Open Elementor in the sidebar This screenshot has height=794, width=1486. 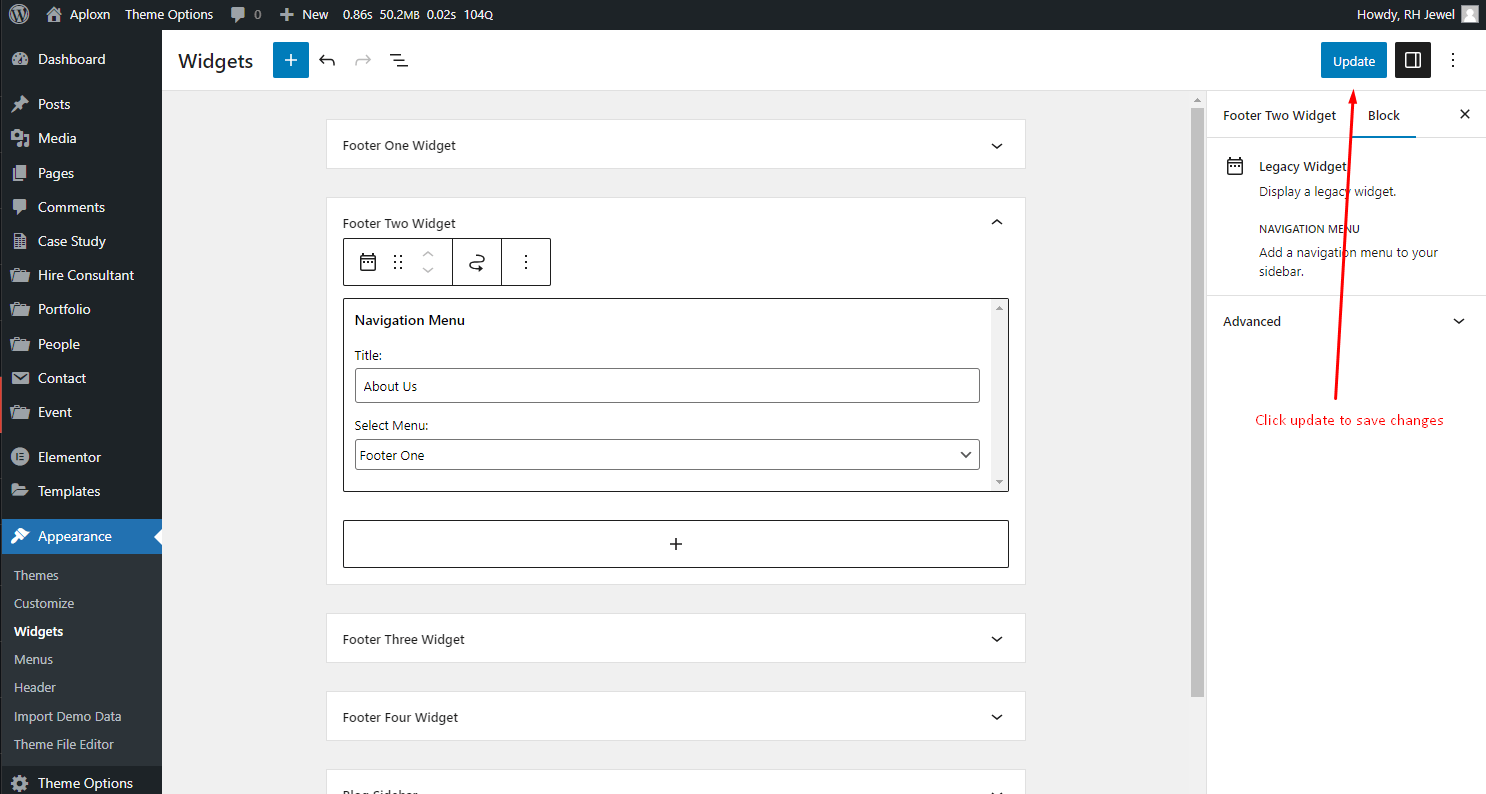(81, 457)
